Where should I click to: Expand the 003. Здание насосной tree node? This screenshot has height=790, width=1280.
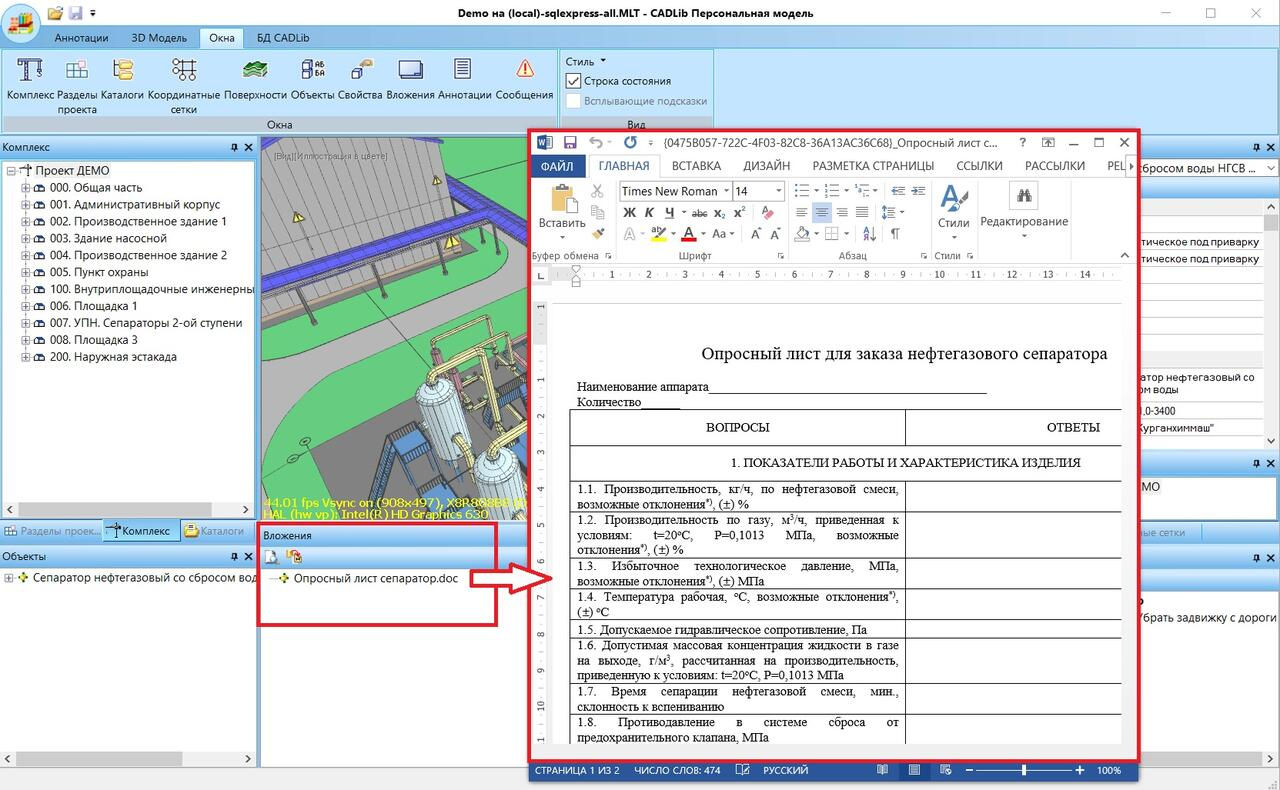point(26,239)
